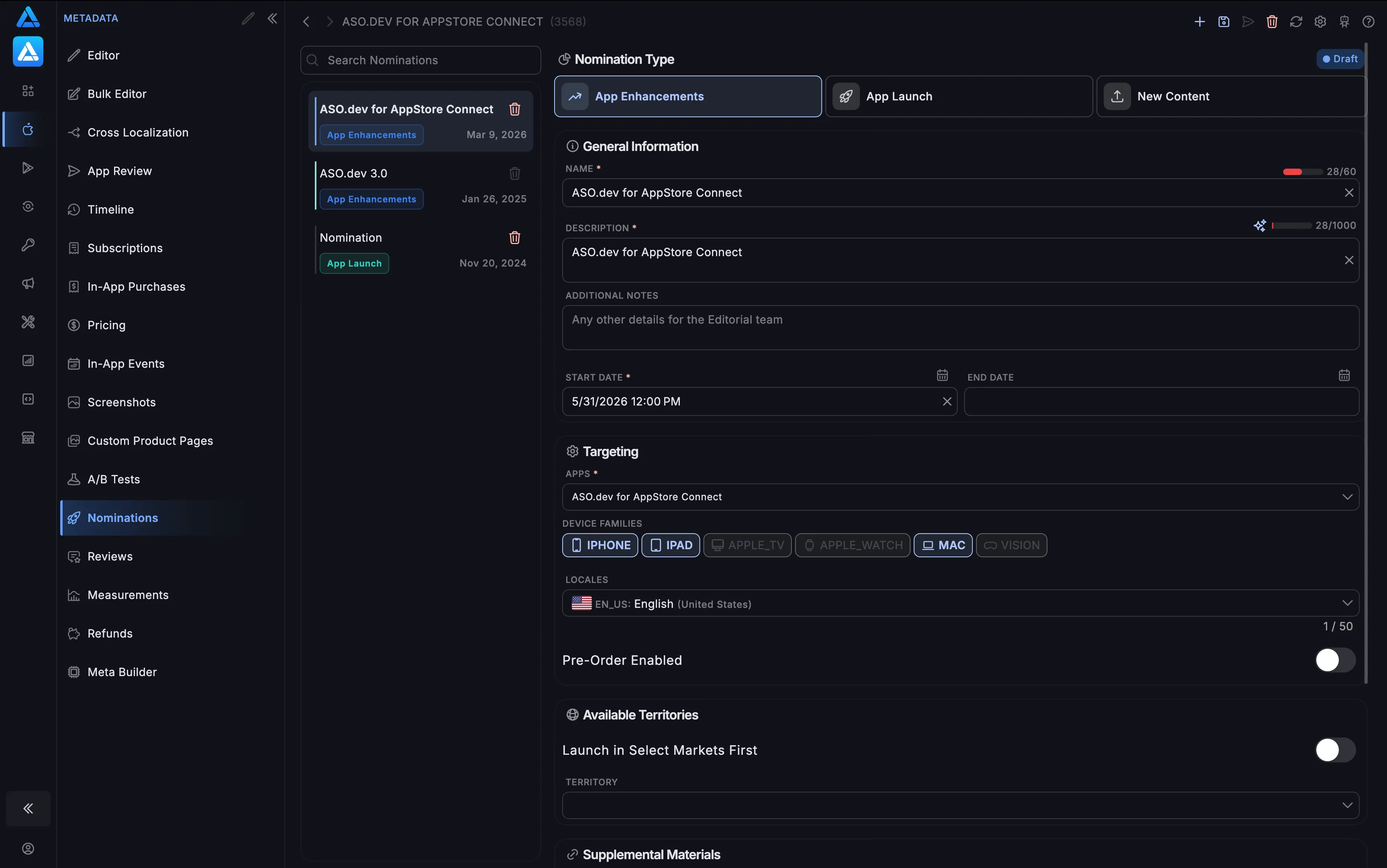Click the Name character count progress bar
Viewport: 1387px width, 868px height.
pyautogui.click(x=1303, y=172)
